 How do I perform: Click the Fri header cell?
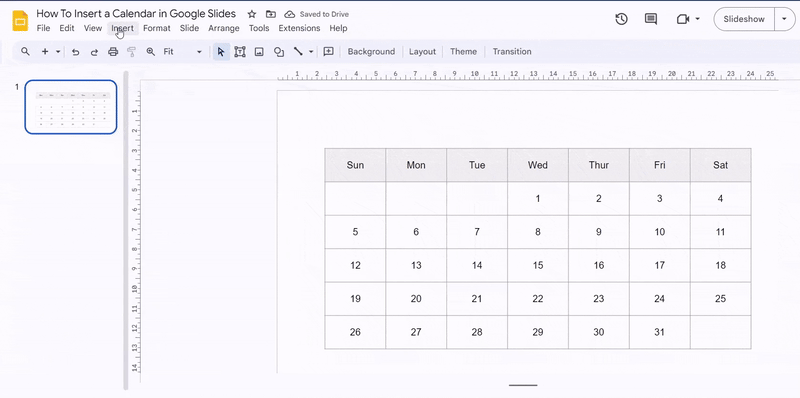(x=660, y=165)
